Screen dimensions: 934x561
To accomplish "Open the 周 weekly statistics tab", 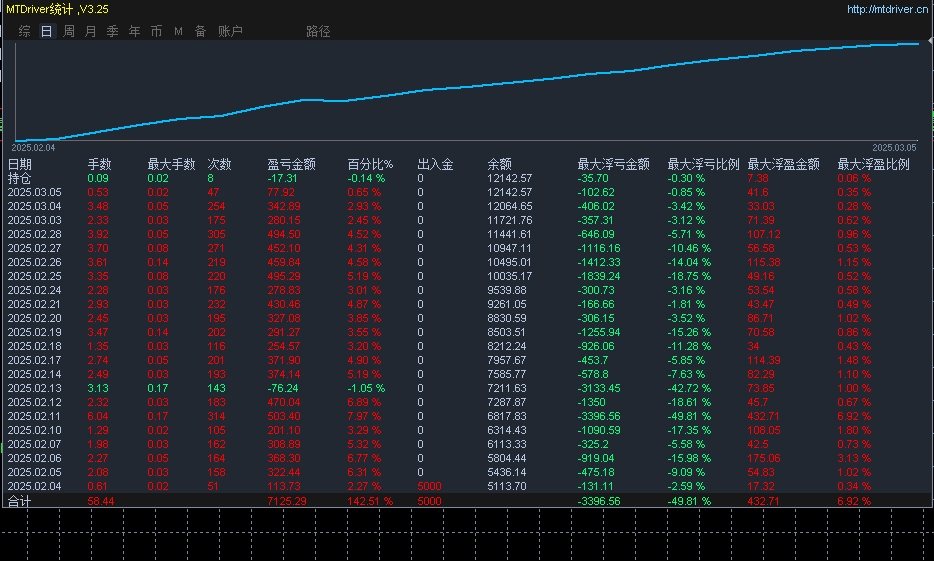I will (x=69, y=31).
